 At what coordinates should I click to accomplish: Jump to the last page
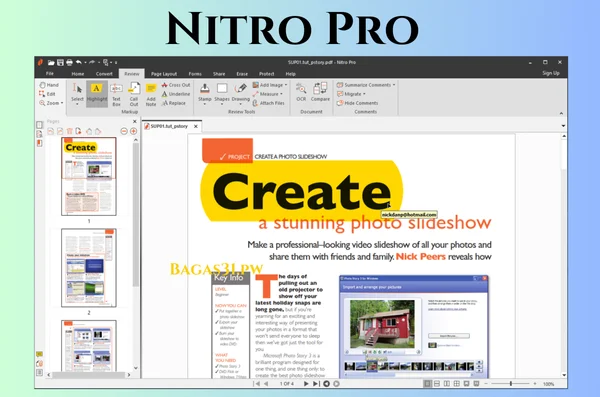click(316, 384)
